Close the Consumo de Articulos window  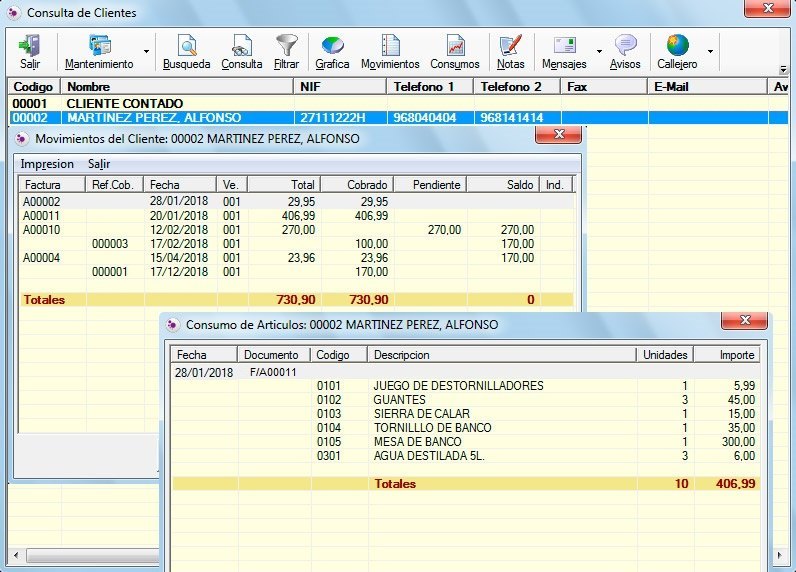point(745,323)
